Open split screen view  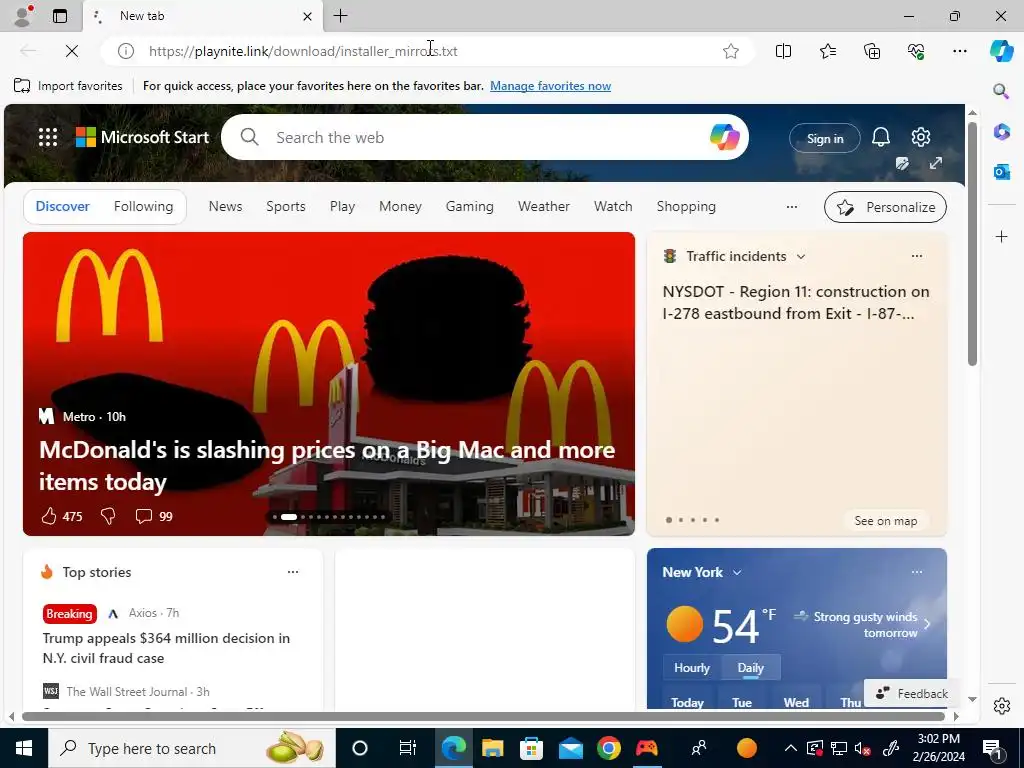(x=783, y=51)
